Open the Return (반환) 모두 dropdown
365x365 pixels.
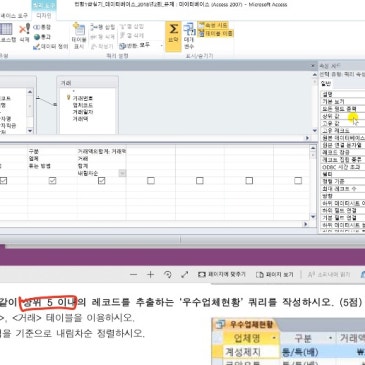pos(141,45)
